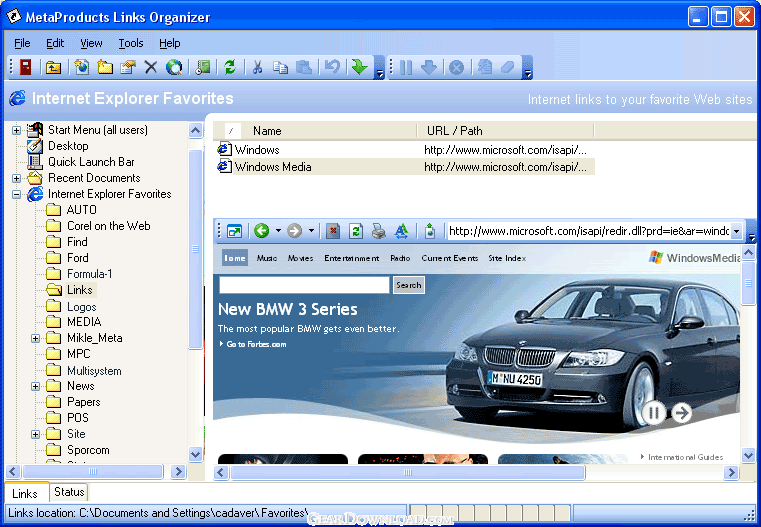Open the Entertainment link in the page navigation
Image resolution: width=761 pixels, height=527 pixels.
tap(352, 258)
